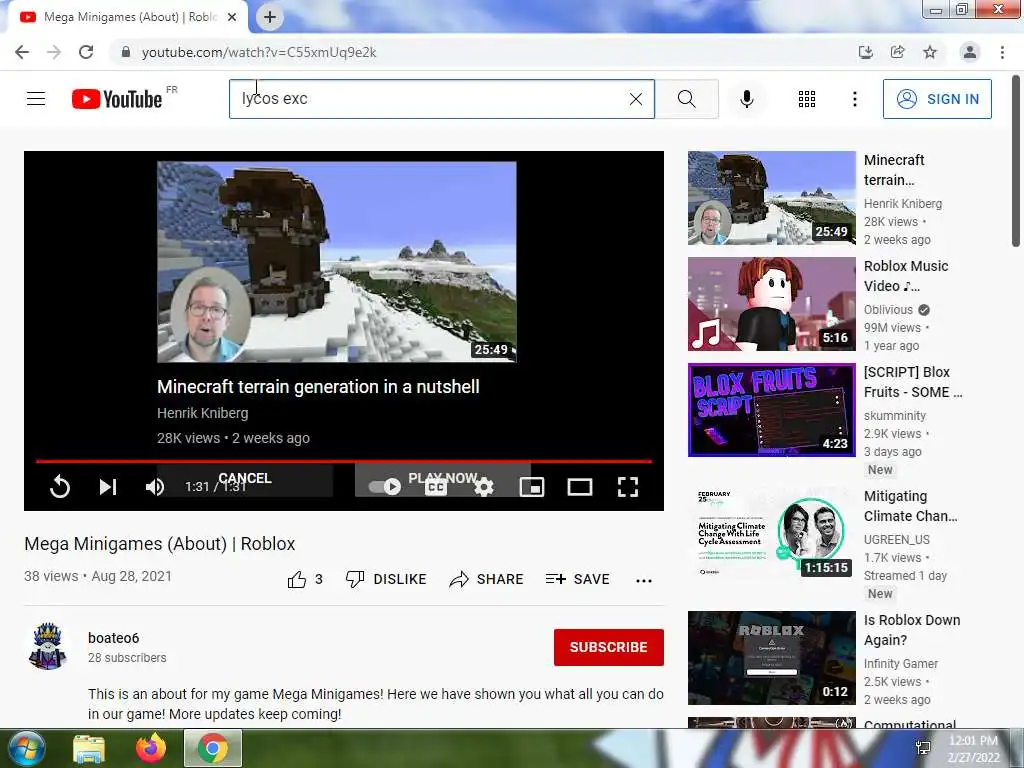This screenshot has height=768, width=1024.
Task: Enter full screen mode
Action: pos(628,487)
